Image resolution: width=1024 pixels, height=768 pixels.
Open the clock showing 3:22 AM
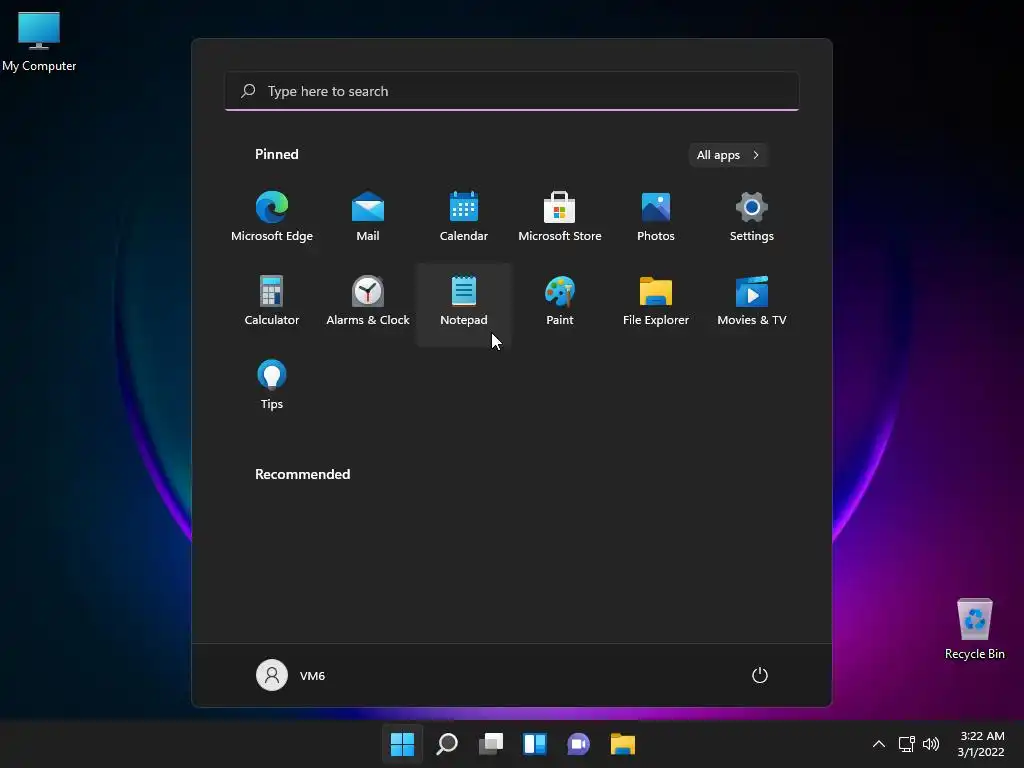tap(981, 744)
